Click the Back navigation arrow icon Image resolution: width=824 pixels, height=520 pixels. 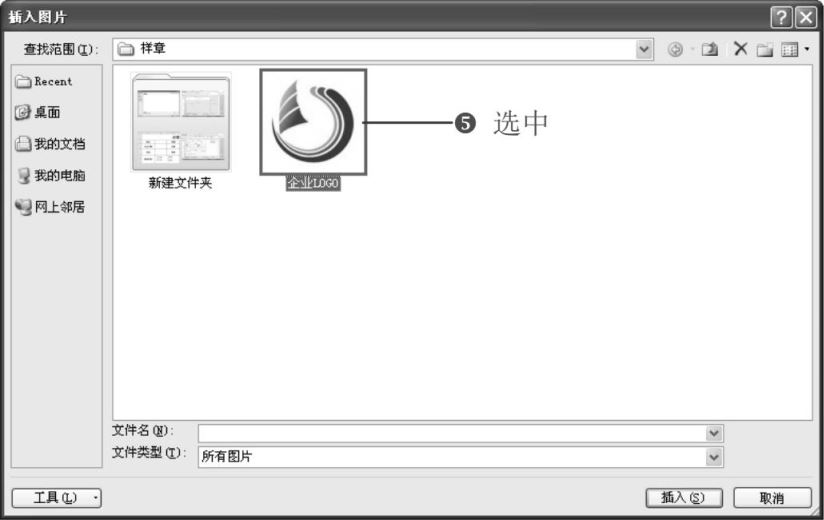coord(675,49)
